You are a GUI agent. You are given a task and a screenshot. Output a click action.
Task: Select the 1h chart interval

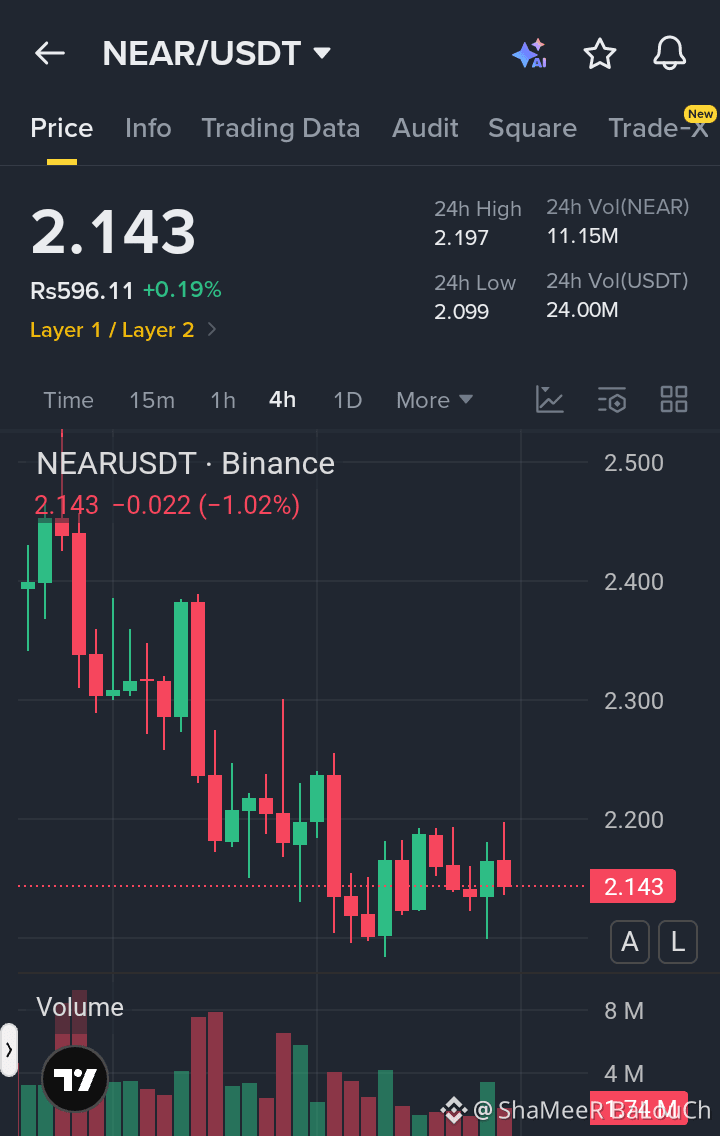pyautogui.click(x=223, y=400)
